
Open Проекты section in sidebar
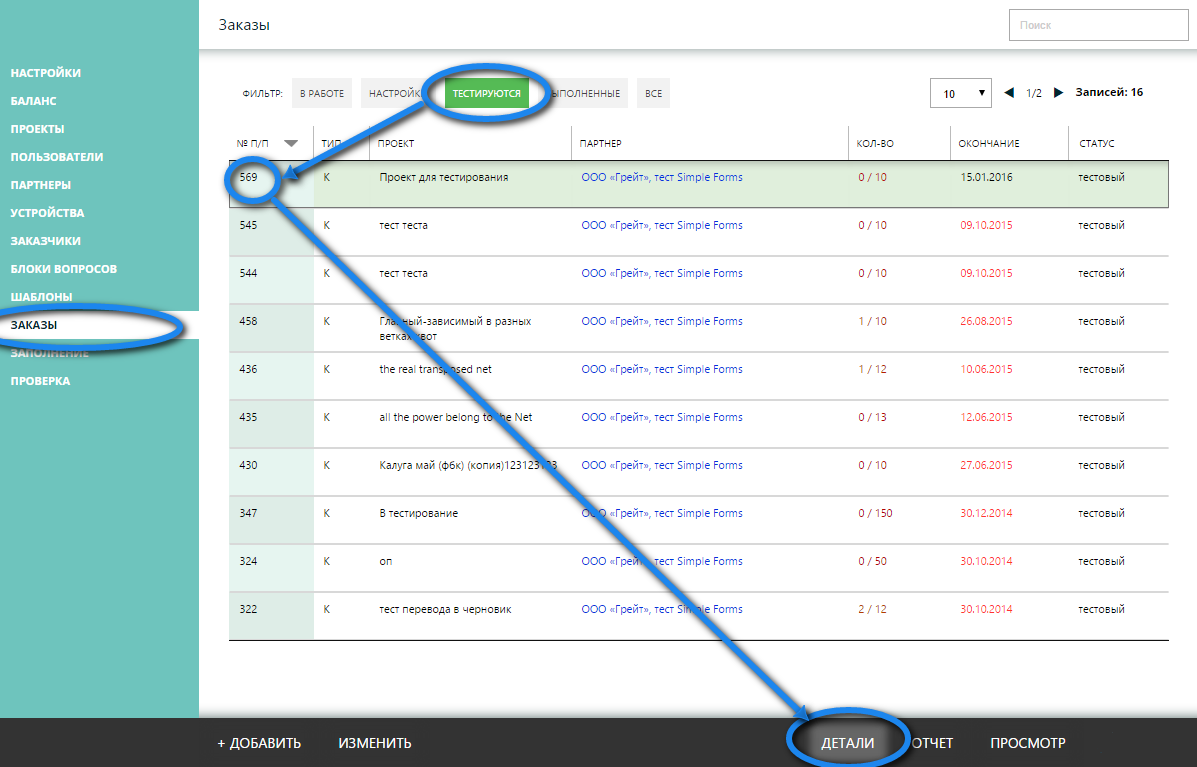38,129
